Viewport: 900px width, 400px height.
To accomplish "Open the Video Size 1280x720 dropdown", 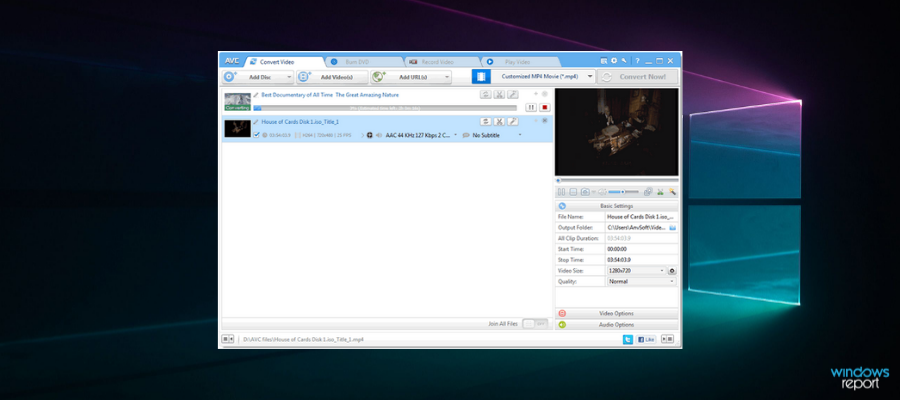I will click(636, 271).
